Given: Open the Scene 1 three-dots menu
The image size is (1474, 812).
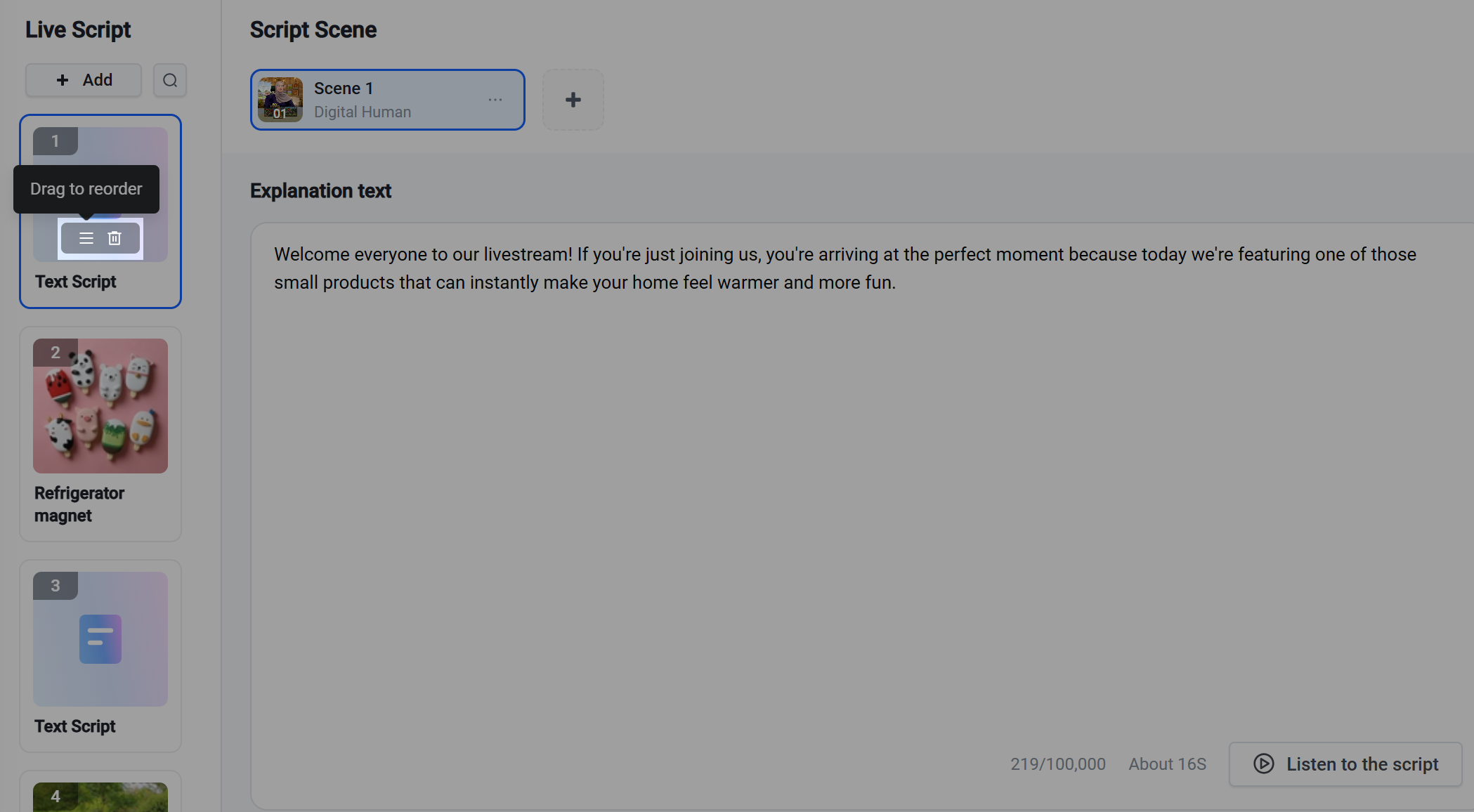Looking at the screenshot, I should click(495, 100).
